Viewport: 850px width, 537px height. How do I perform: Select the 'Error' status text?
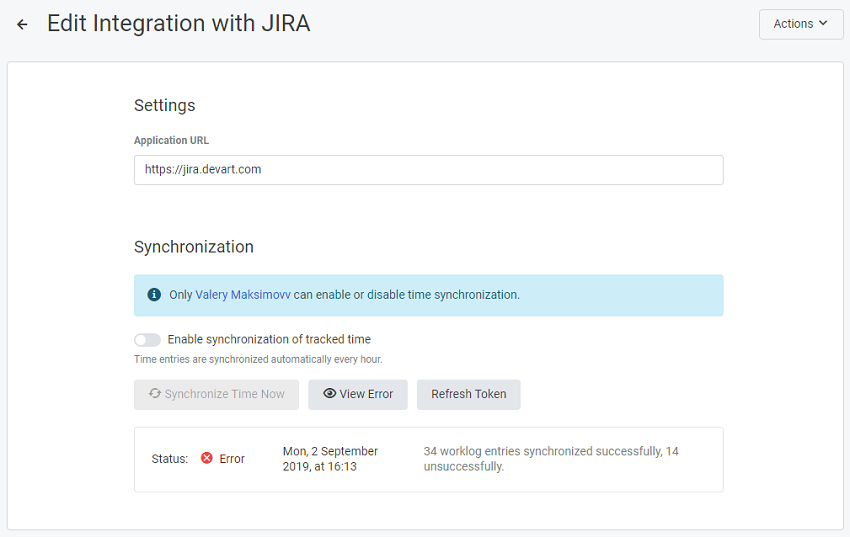(232, 459)
